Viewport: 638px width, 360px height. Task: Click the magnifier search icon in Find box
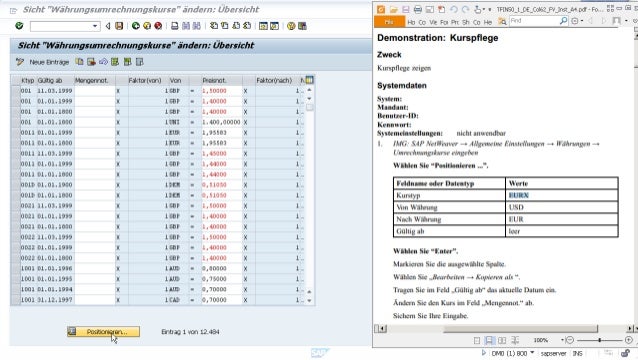(564, 21)
